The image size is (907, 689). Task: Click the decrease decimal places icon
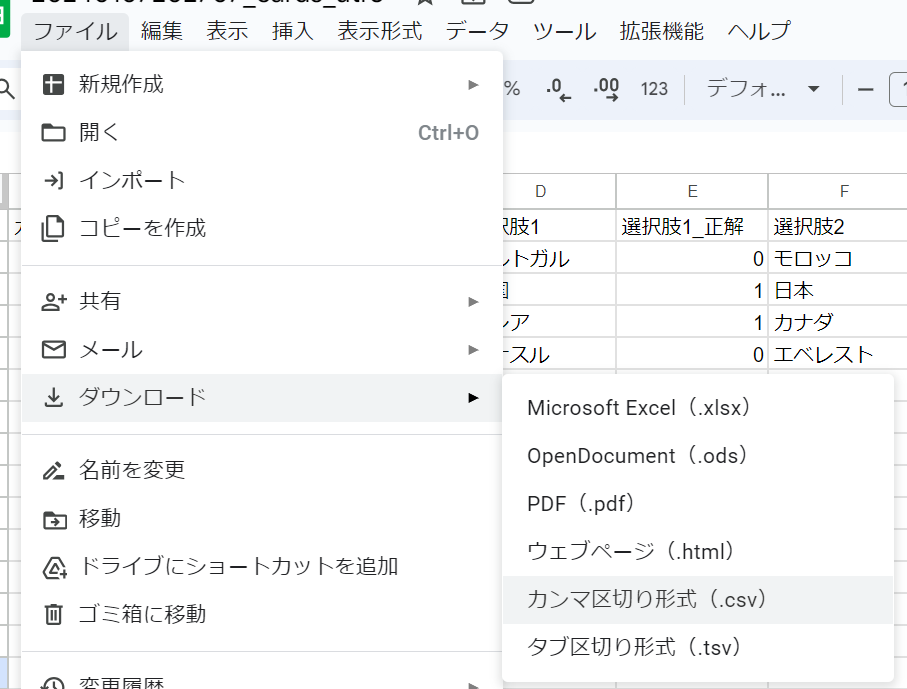pos(558,89)
